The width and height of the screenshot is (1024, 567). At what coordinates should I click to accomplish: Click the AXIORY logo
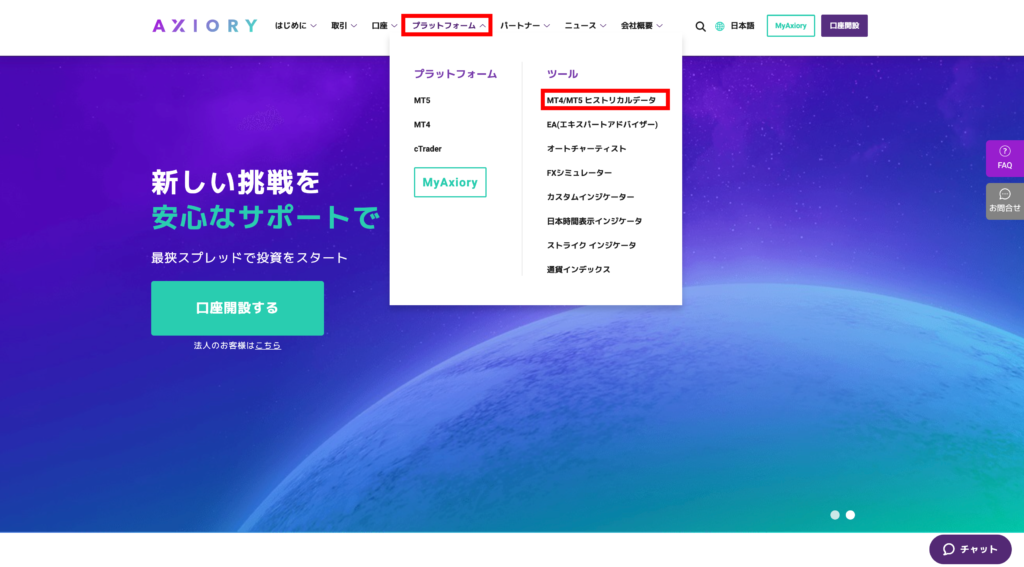(204, 25)
